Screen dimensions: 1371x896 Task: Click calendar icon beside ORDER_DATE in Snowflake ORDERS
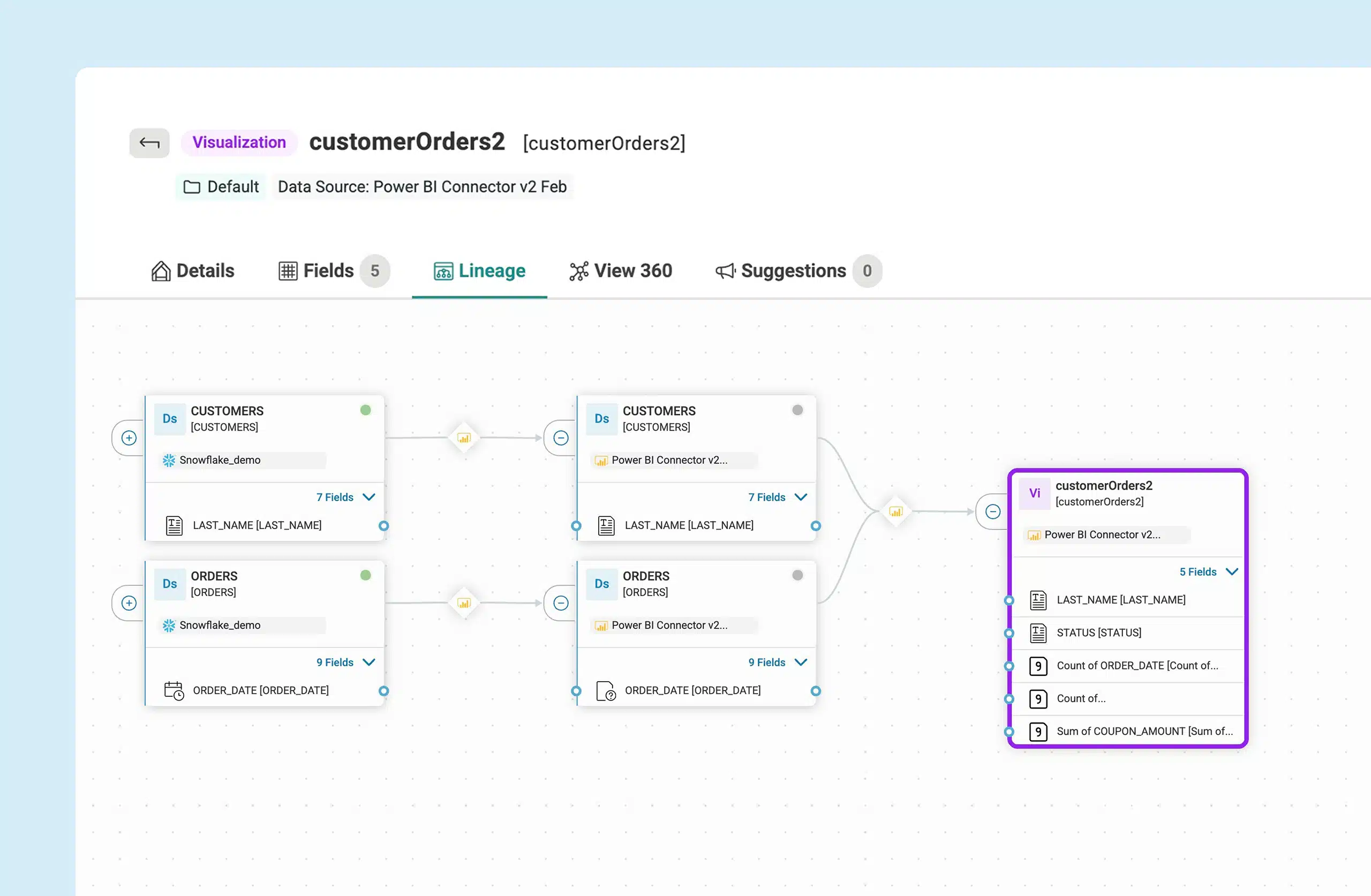(174, 690)
